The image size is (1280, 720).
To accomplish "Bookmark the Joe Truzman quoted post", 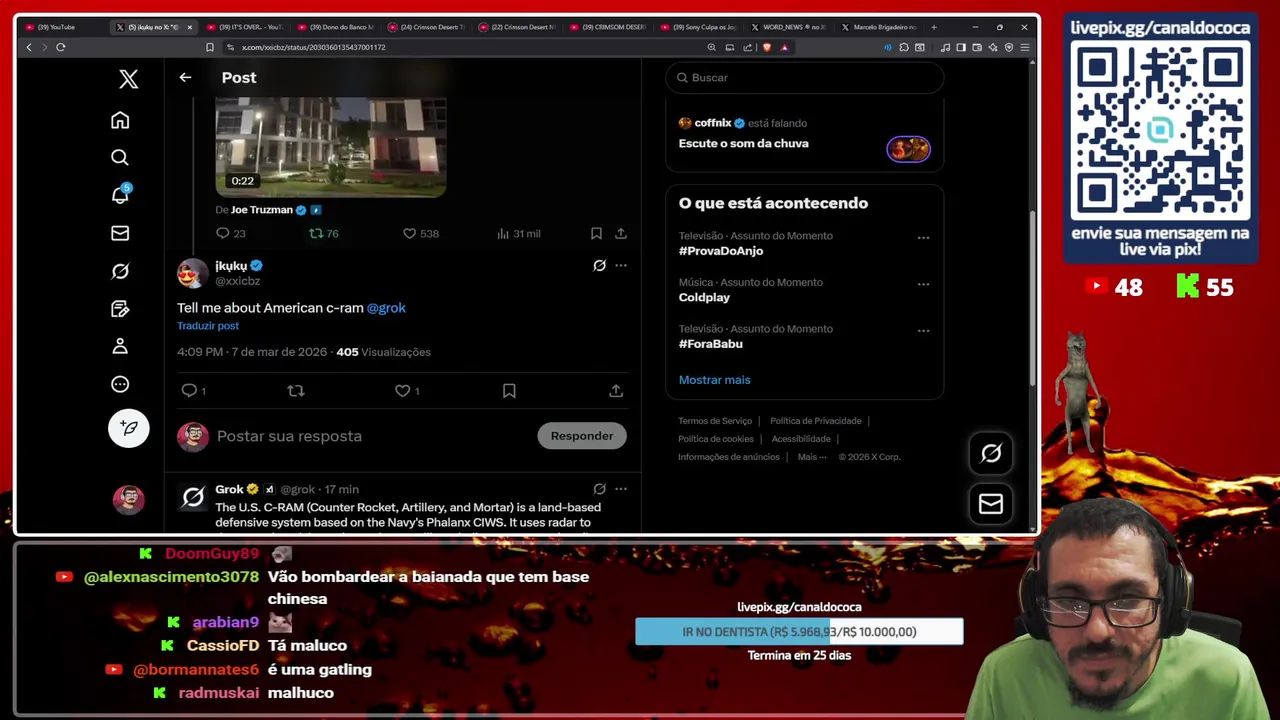I will [x=596, y=233].
